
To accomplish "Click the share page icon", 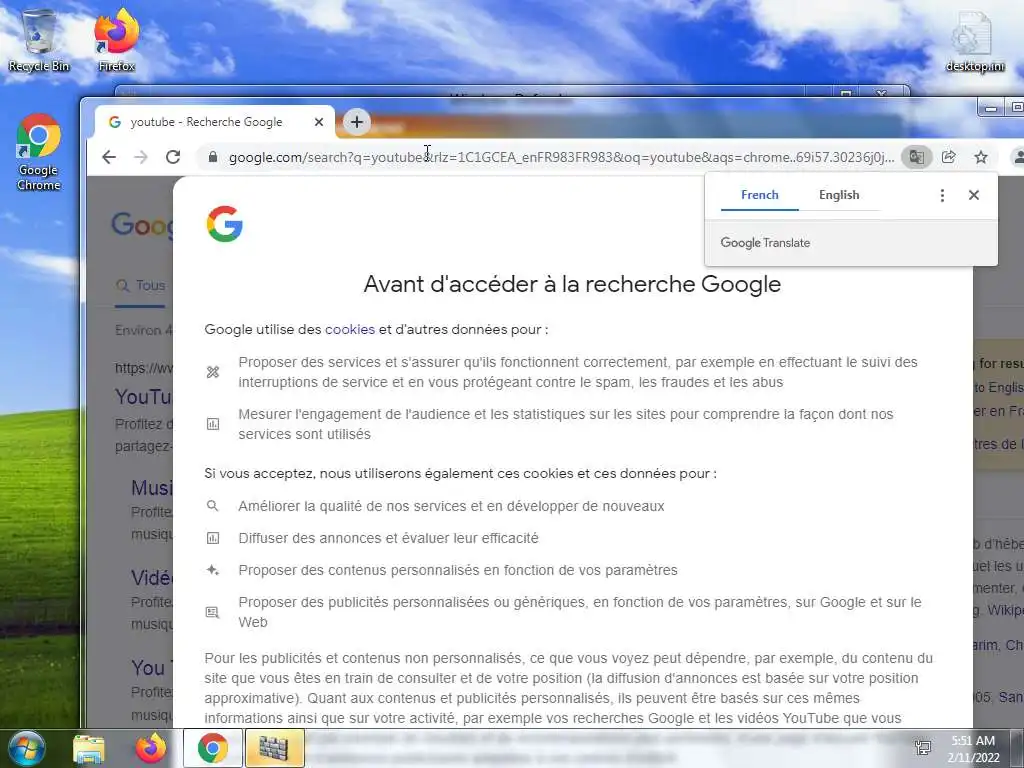I will click(949, 157).
